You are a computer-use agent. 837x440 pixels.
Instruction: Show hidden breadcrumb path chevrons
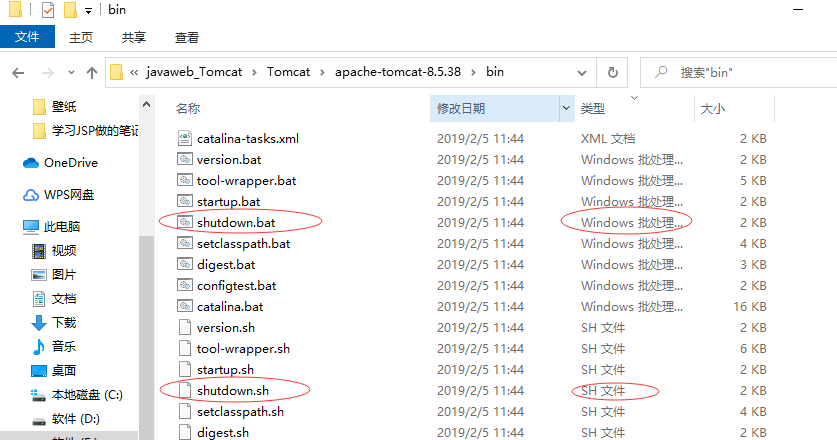pos(133,72)
